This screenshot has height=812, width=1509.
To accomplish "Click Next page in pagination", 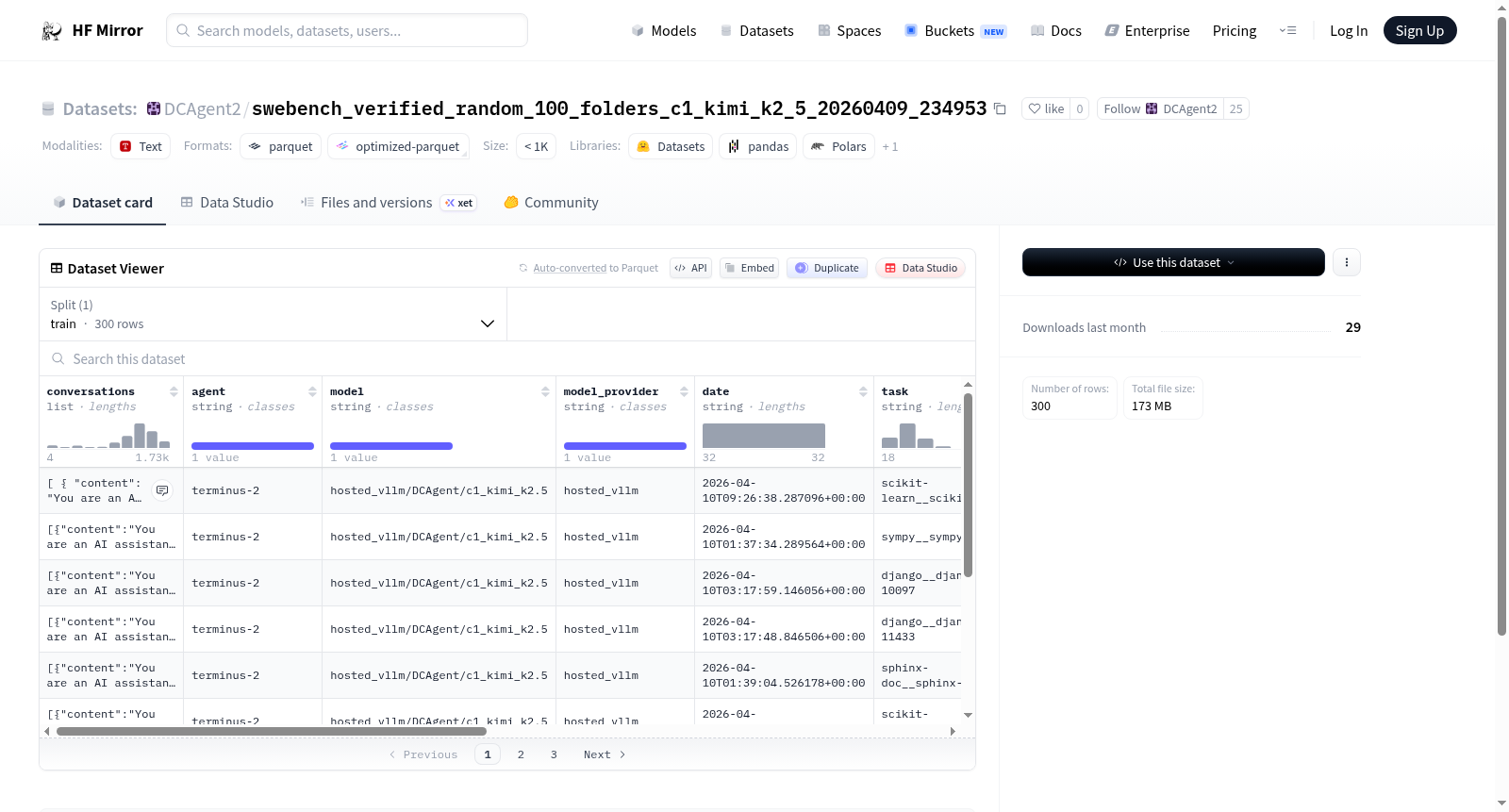I will tap(604, 754).
